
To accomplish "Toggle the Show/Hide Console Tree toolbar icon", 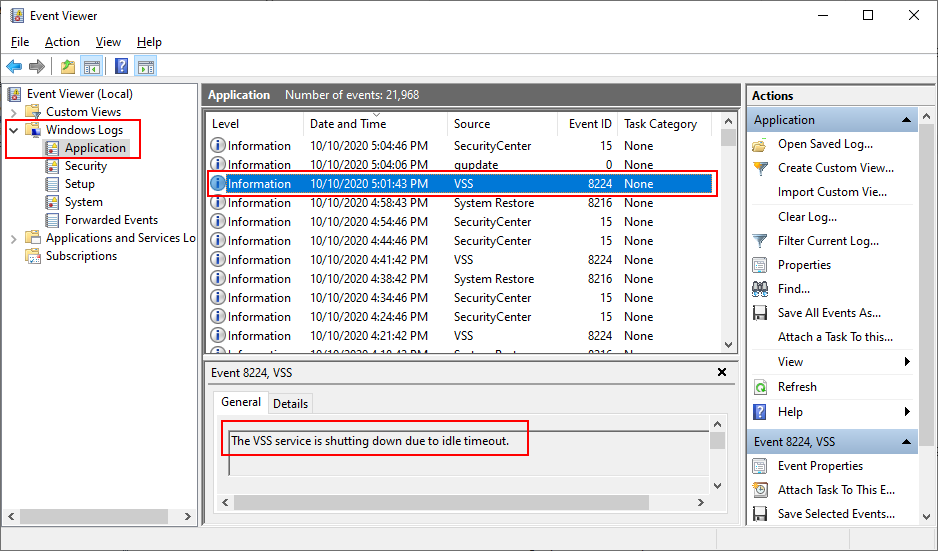I will point(92,66).
